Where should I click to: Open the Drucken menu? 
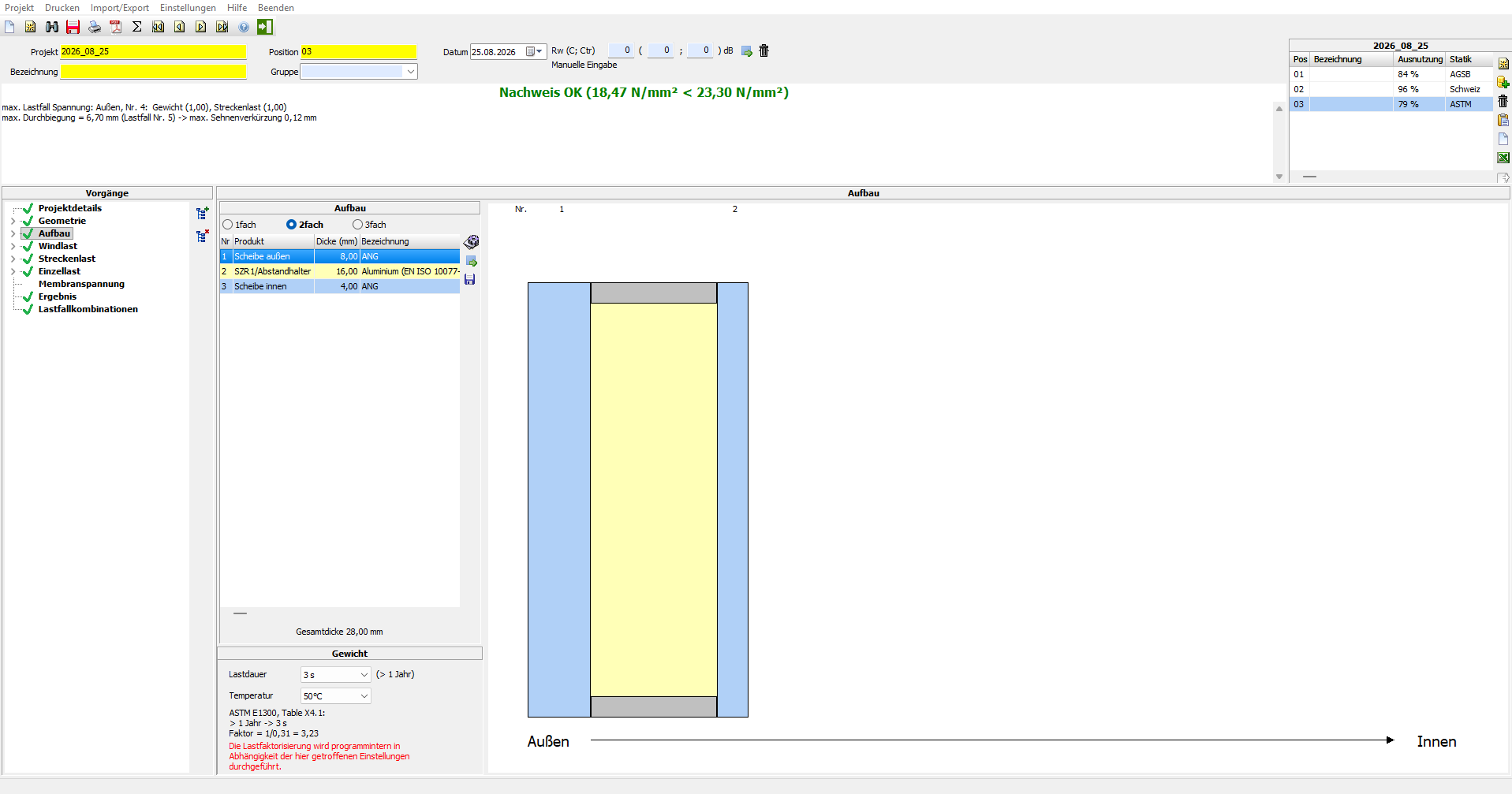coord(62,8)
